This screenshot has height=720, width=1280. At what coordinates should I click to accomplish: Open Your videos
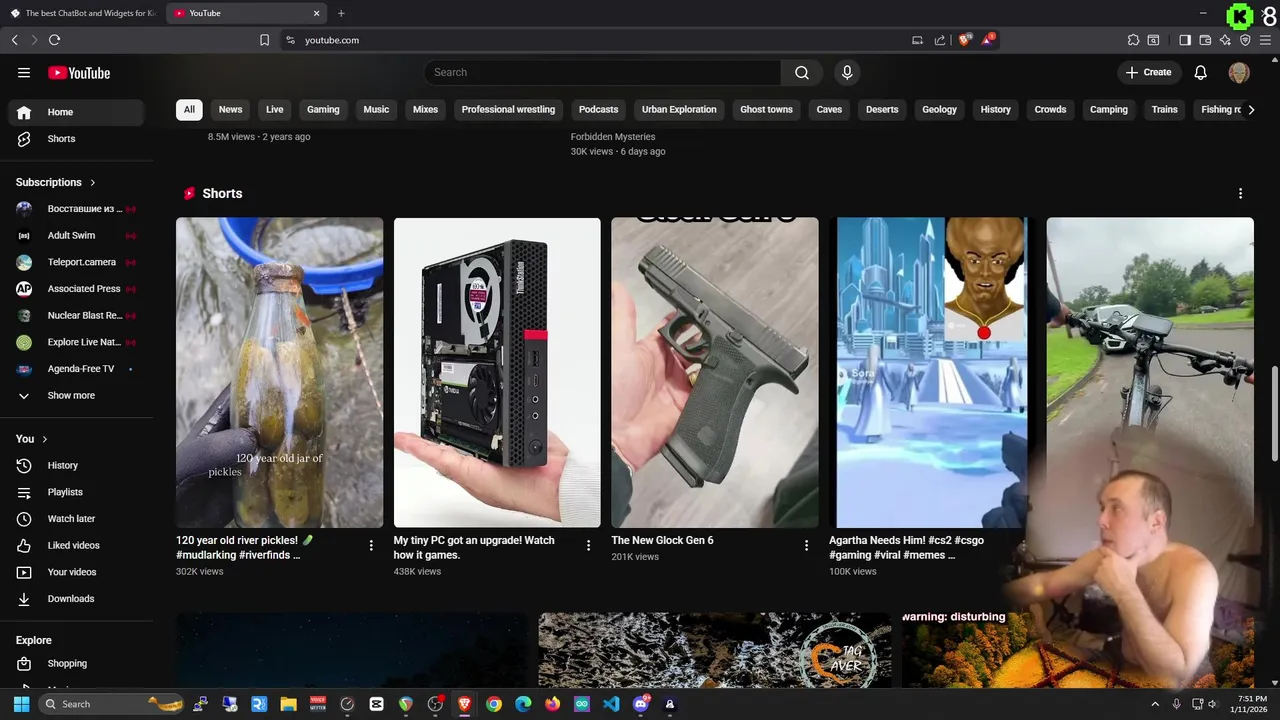77,572
